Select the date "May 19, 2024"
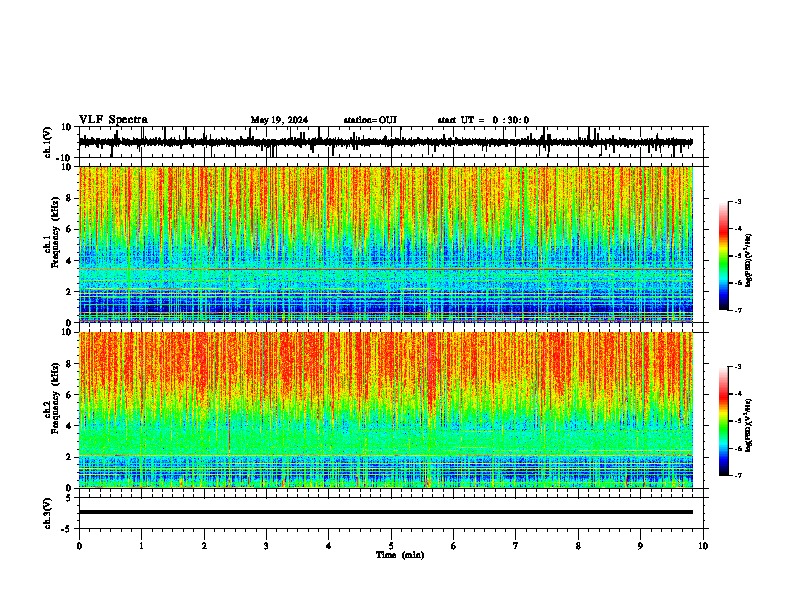Viewport: 792px width, 612px height. (279, 120)
